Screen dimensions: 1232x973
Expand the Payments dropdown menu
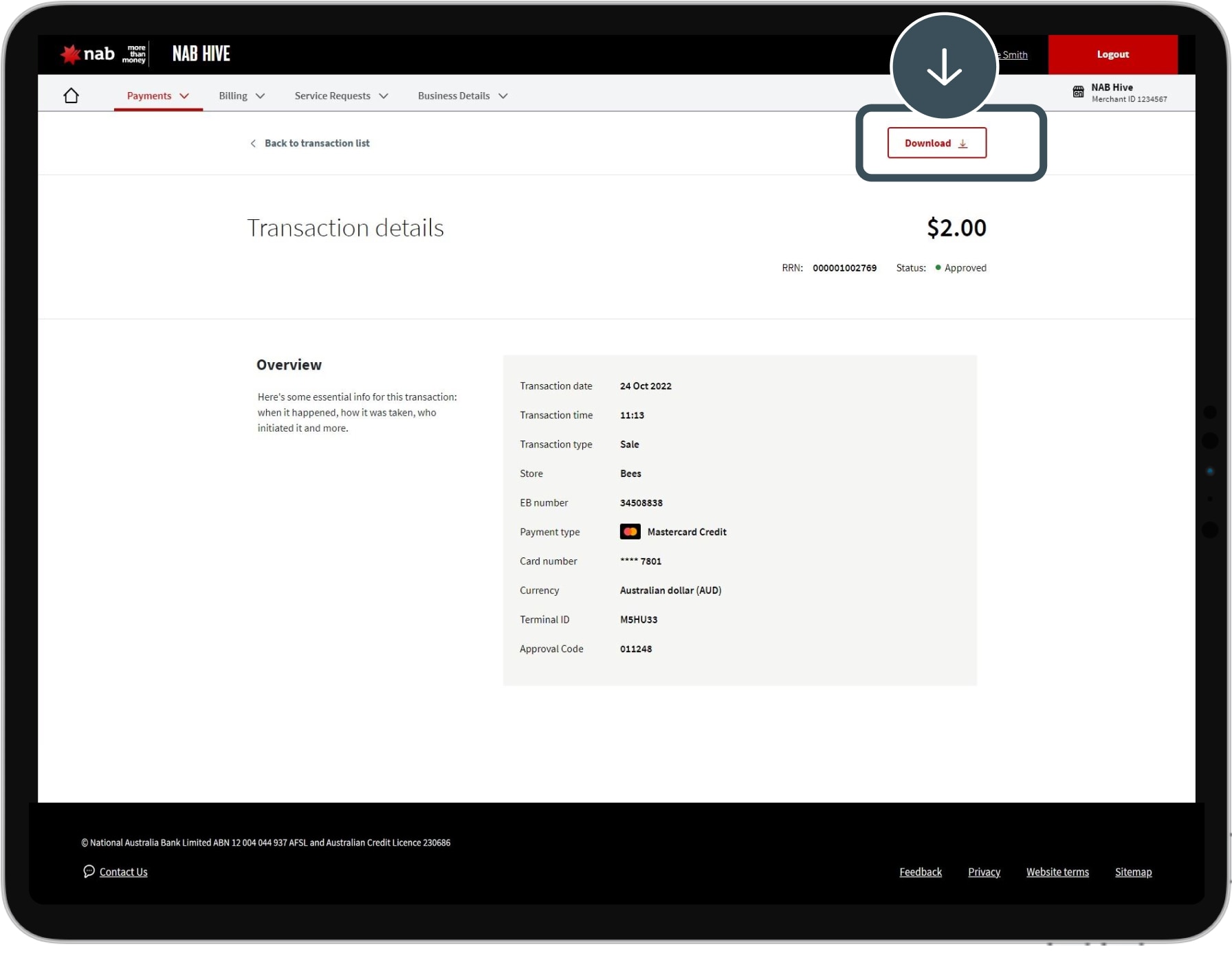tap(157, 96)
